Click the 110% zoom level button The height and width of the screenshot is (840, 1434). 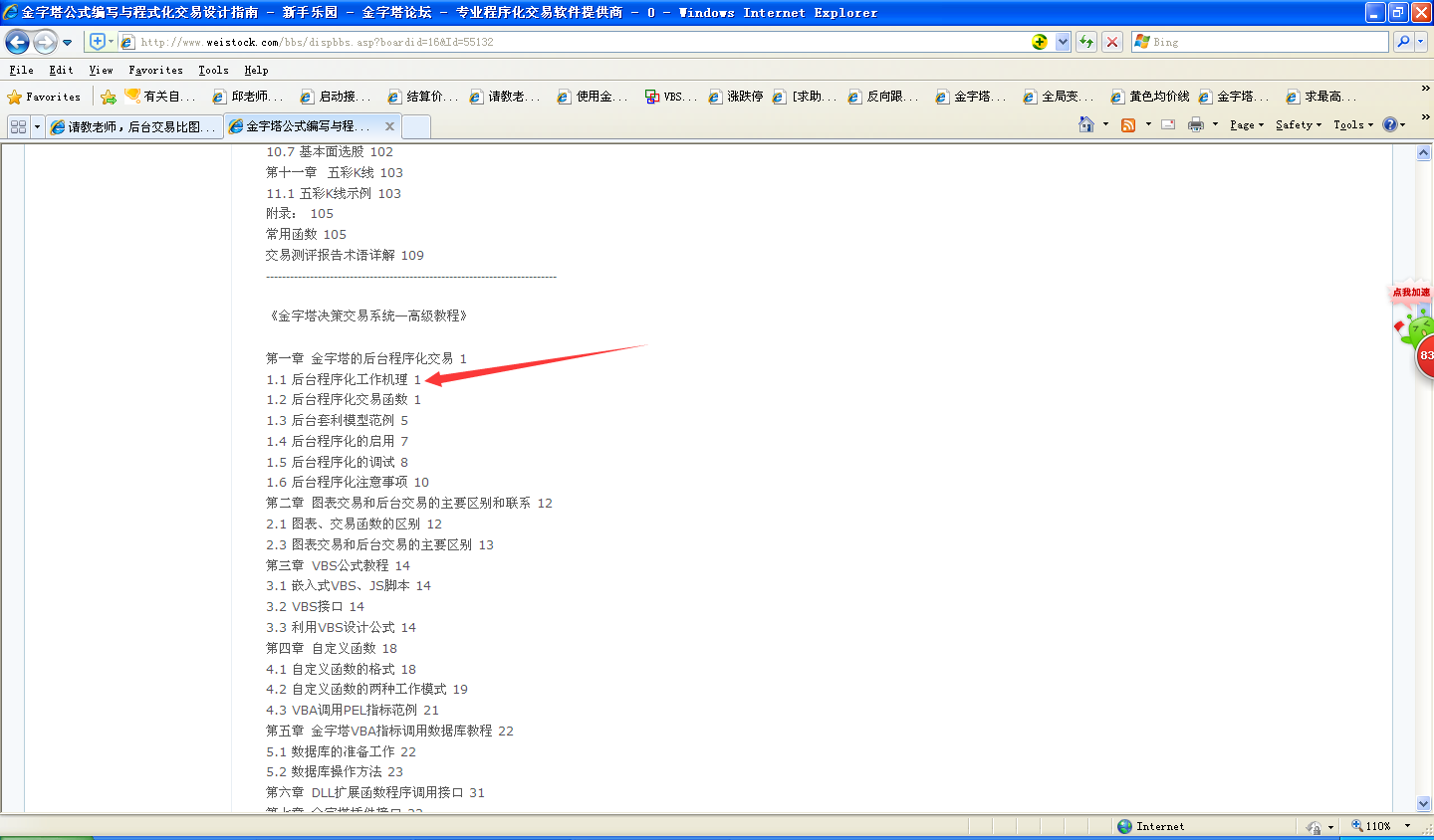tap(1371, 826)
